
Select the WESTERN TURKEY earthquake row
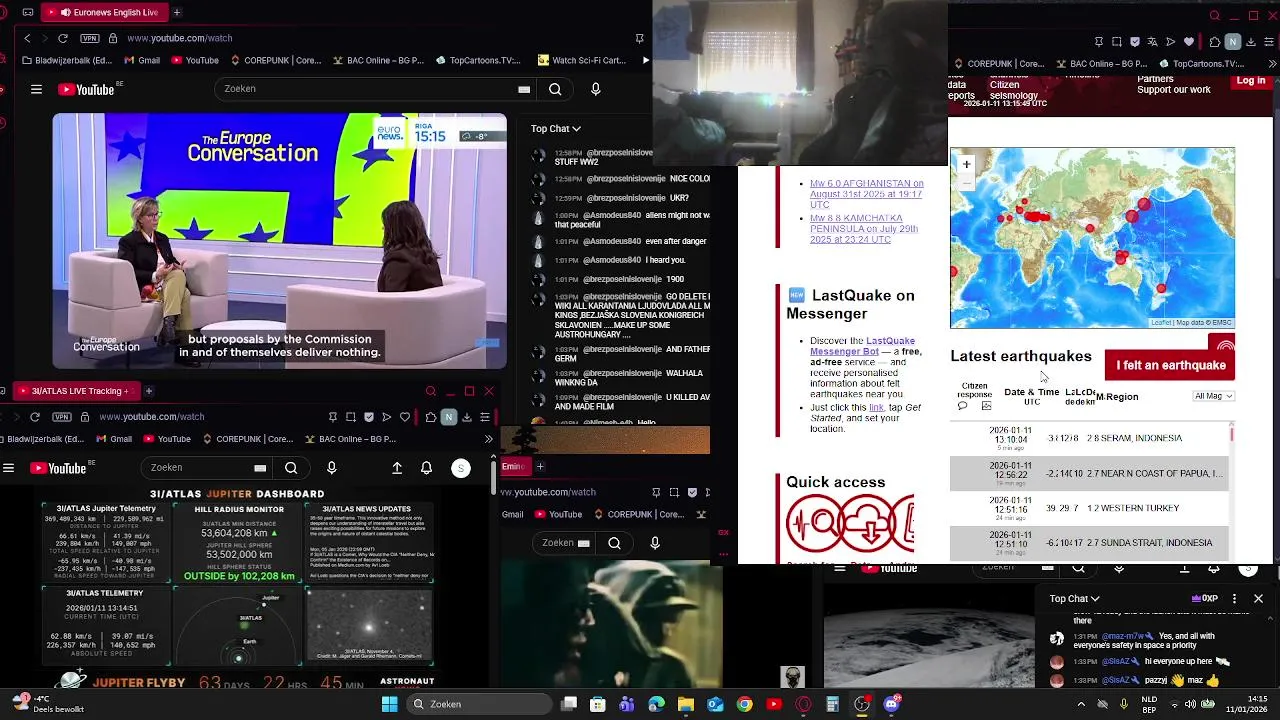pos(1089,508)
